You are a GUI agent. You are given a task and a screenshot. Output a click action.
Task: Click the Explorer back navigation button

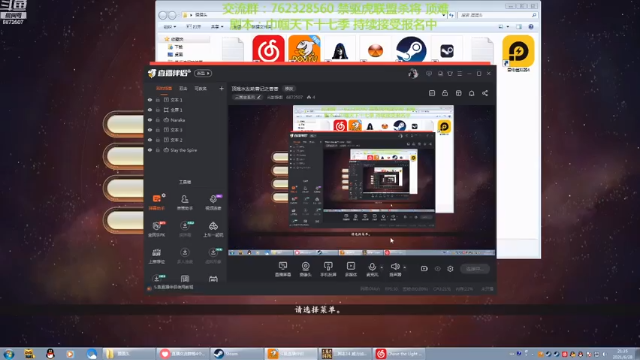pyautogui.click(x=163, y=15)
